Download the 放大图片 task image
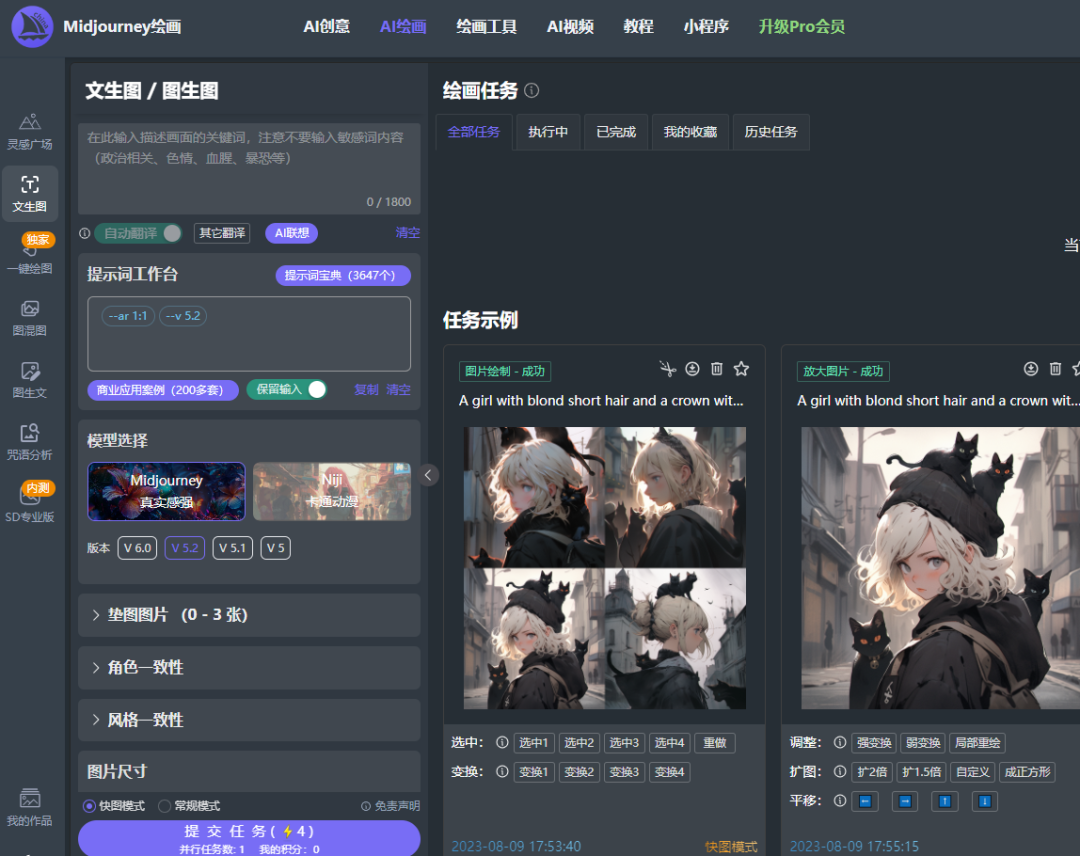Viewport: 1080px width, 856px height. click(x=1030, y=369)
